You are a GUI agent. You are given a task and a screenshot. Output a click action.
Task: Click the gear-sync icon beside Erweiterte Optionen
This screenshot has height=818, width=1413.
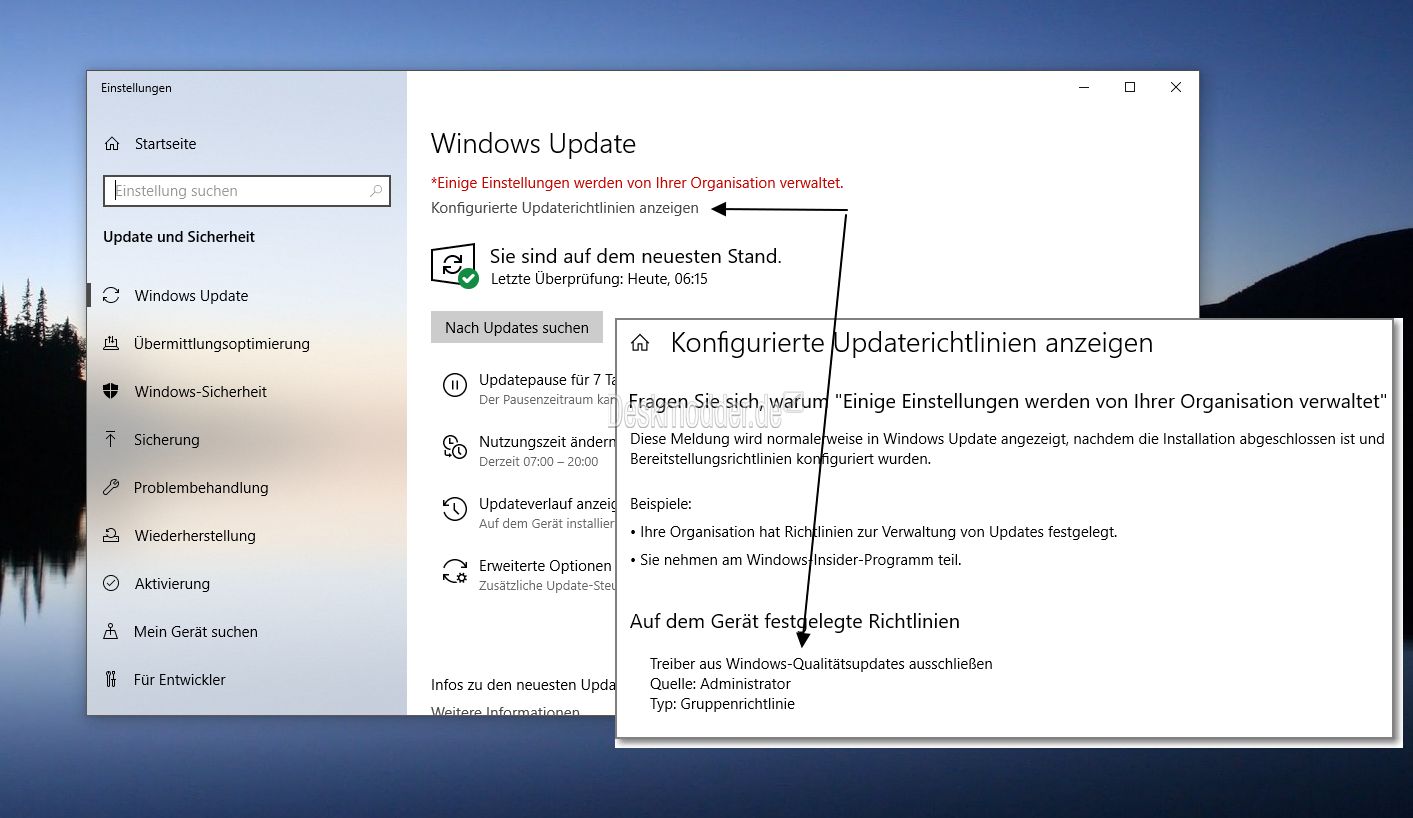(454, 572)
